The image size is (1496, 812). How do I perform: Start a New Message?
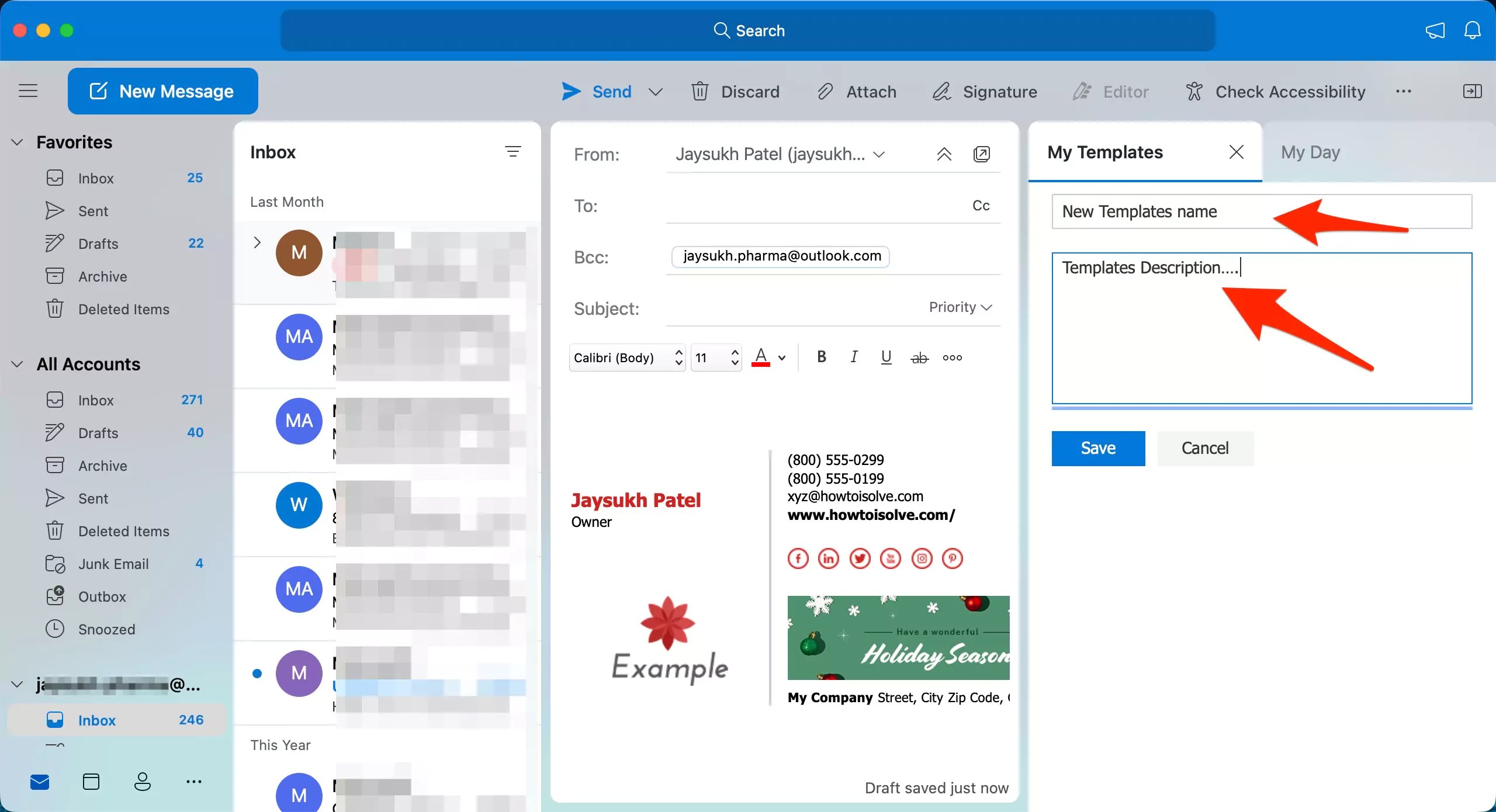click(162, 91)
